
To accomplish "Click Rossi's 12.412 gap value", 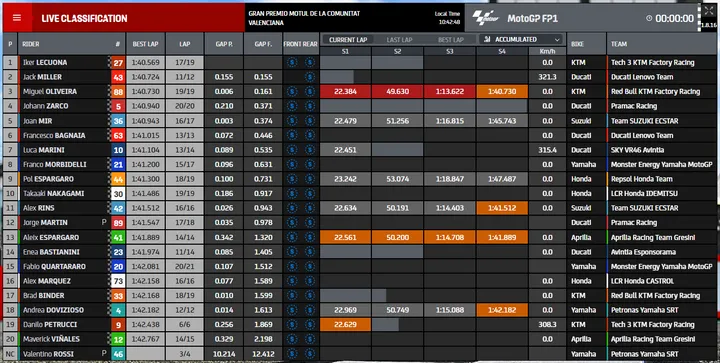I will 263,354.
